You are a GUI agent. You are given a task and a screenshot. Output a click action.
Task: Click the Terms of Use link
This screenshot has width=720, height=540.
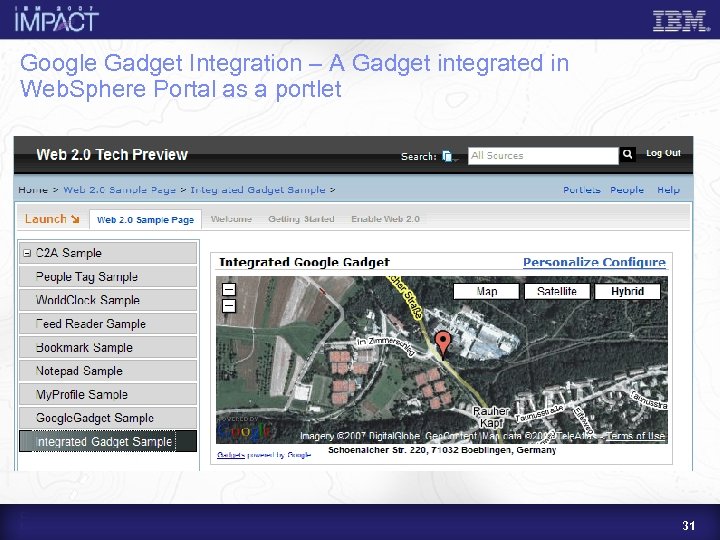point(636,436)
